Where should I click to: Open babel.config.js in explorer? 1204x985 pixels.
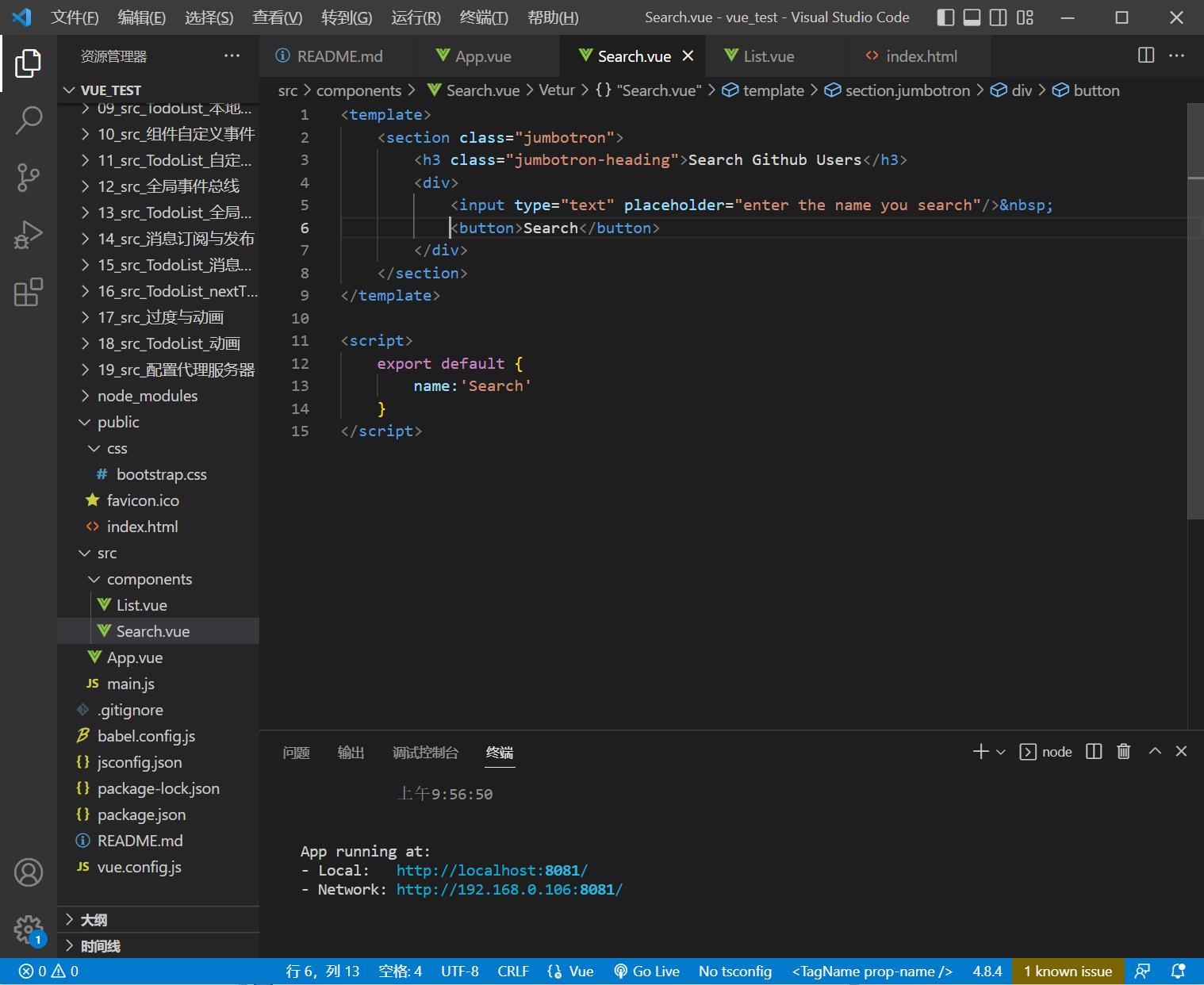pos(159,736)
